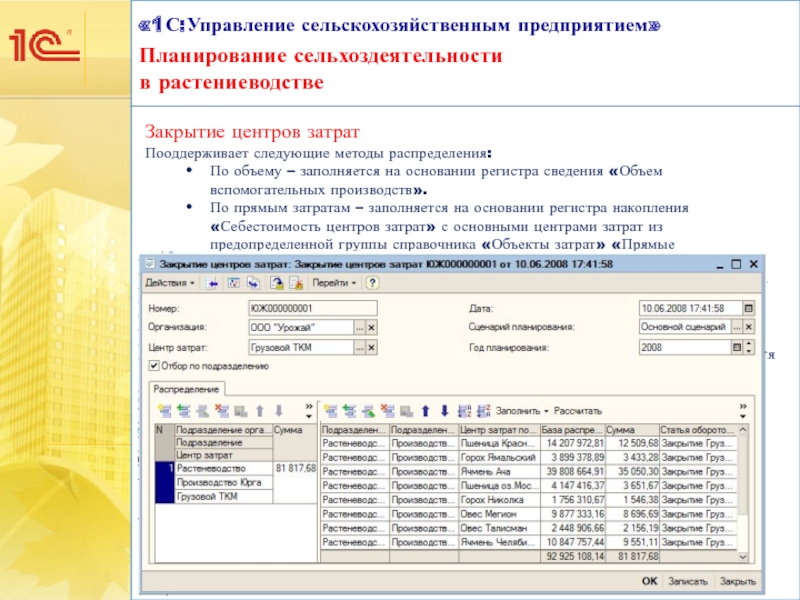Click into the Год планирования value 2008
This screenshot has width=800, height=600.
[x=685, y=347]
